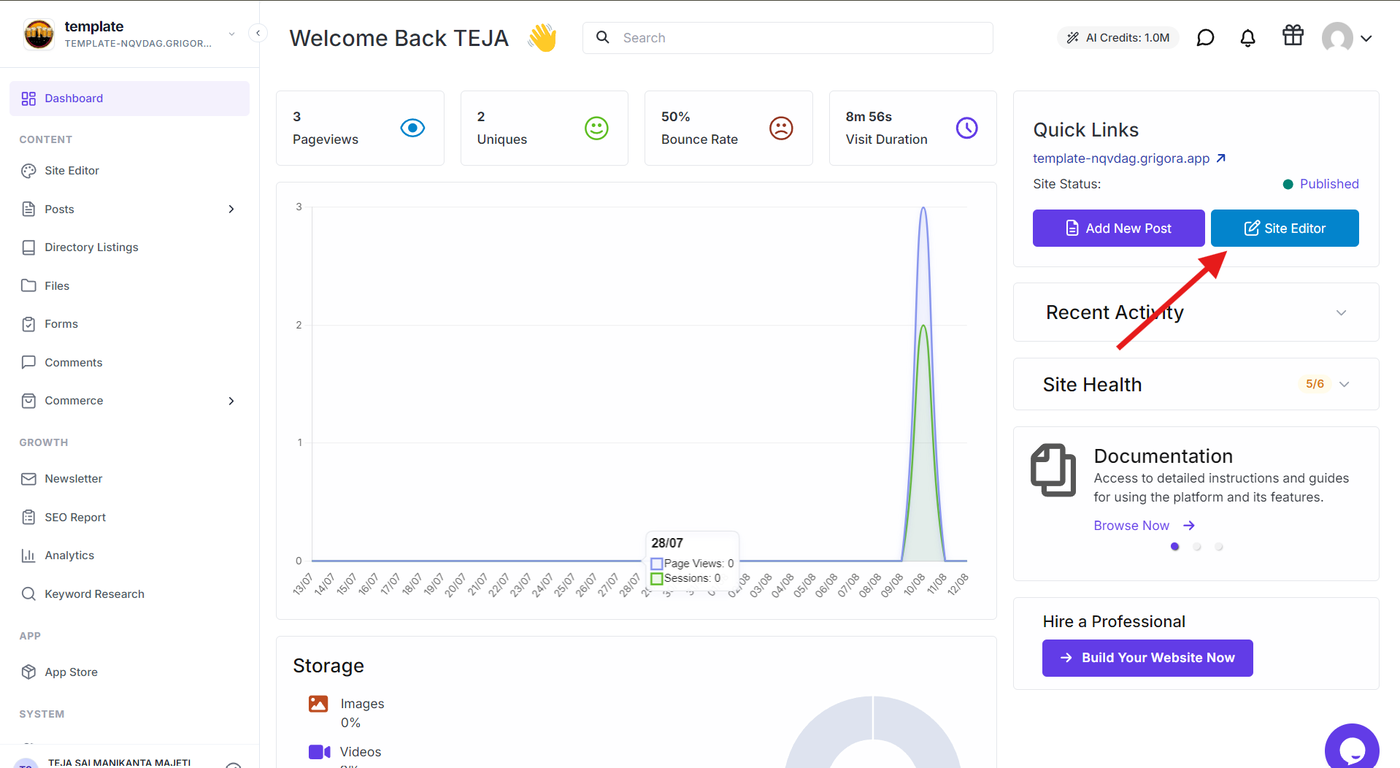1400x768 pixels.
Task: Expand the Recent Activity panel
Action: point(1341,313)
